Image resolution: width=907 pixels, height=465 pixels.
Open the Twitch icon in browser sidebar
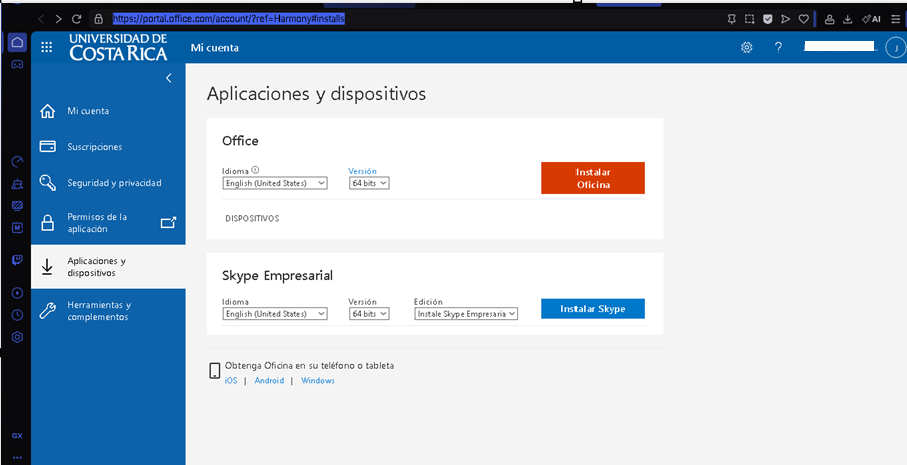(17, 260)
